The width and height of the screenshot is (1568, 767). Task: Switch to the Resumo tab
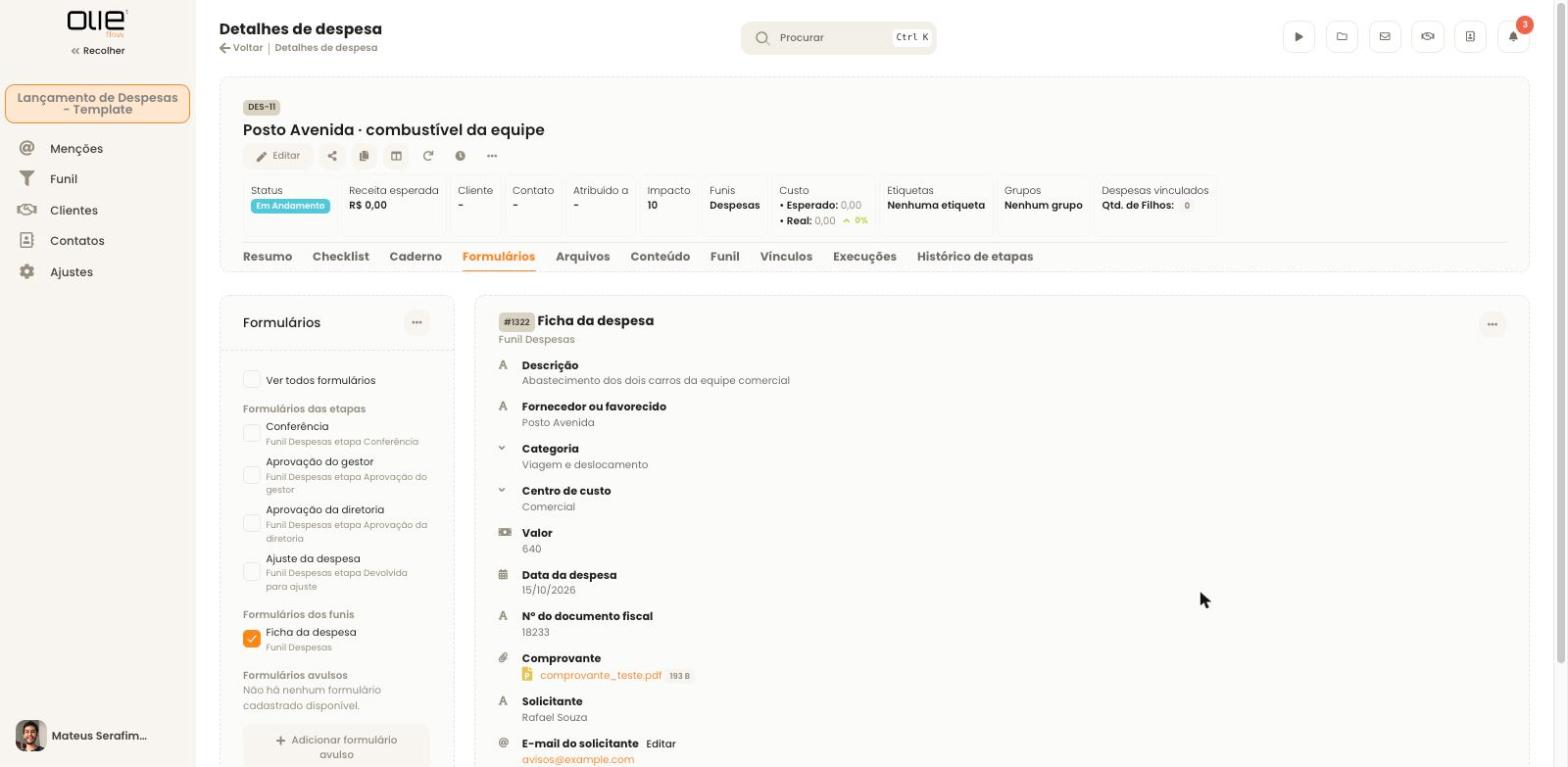pyautogui.click(x=267, y=257)
